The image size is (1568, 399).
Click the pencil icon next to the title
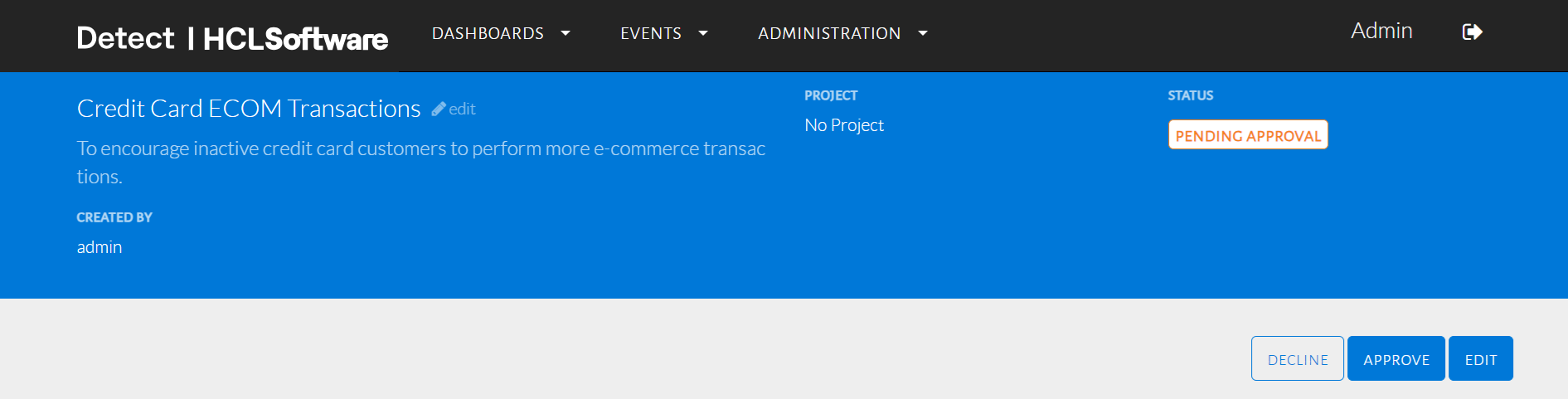click(439, 109)
